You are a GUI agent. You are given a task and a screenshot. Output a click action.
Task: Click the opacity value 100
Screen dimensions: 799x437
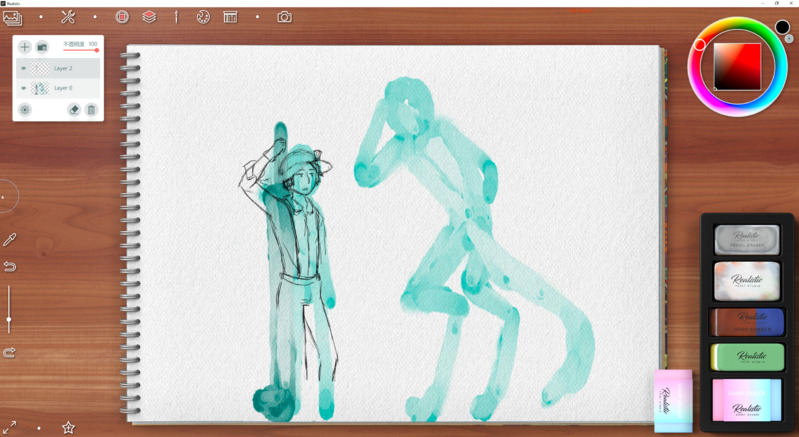(93, 44)
